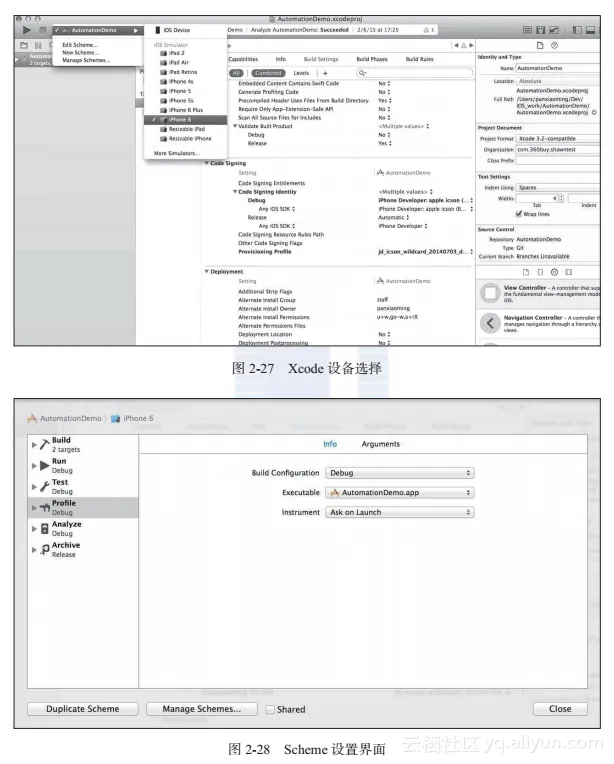Screen dimensions: 614x764
Task: Choose New Scheme... from scheme menu
Action: click(81, 53)
